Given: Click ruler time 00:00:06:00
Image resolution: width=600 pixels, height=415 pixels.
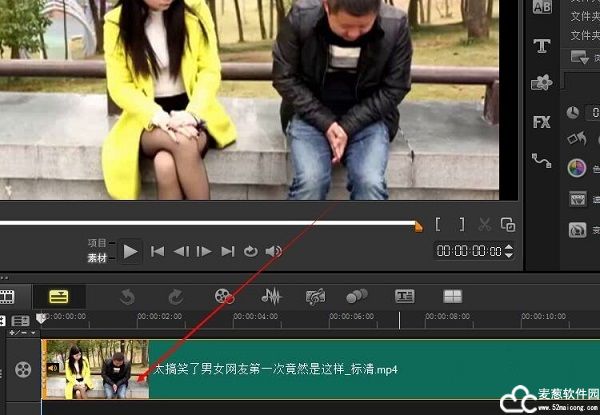Looking at the screenshot, I should [352, 316].
